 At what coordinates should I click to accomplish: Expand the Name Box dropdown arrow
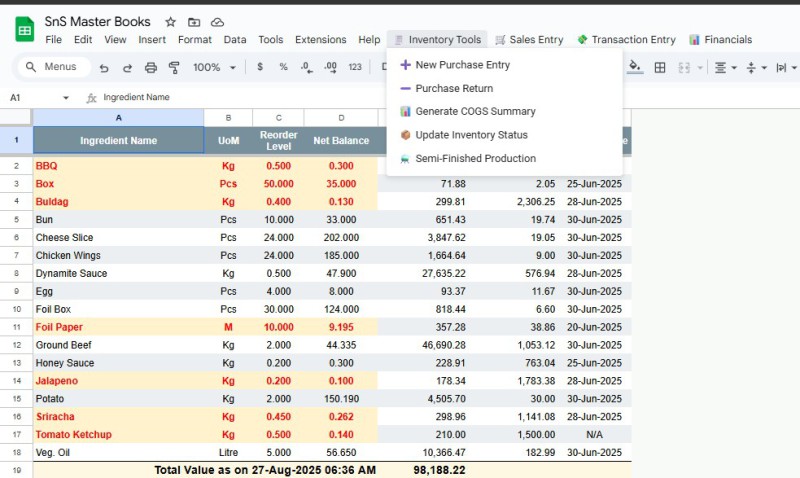pos(66,98)
